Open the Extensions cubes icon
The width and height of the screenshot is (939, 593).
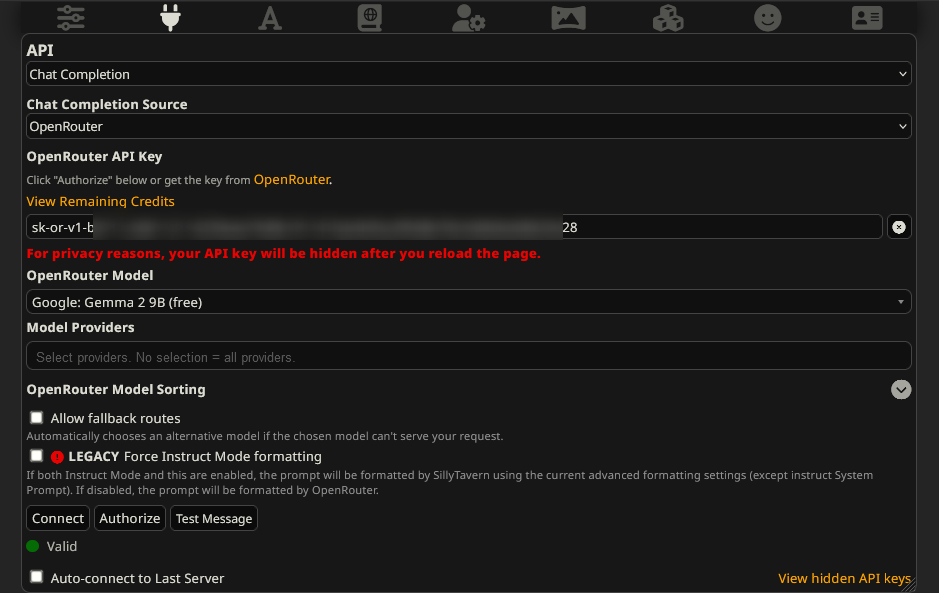pos(668,17)
